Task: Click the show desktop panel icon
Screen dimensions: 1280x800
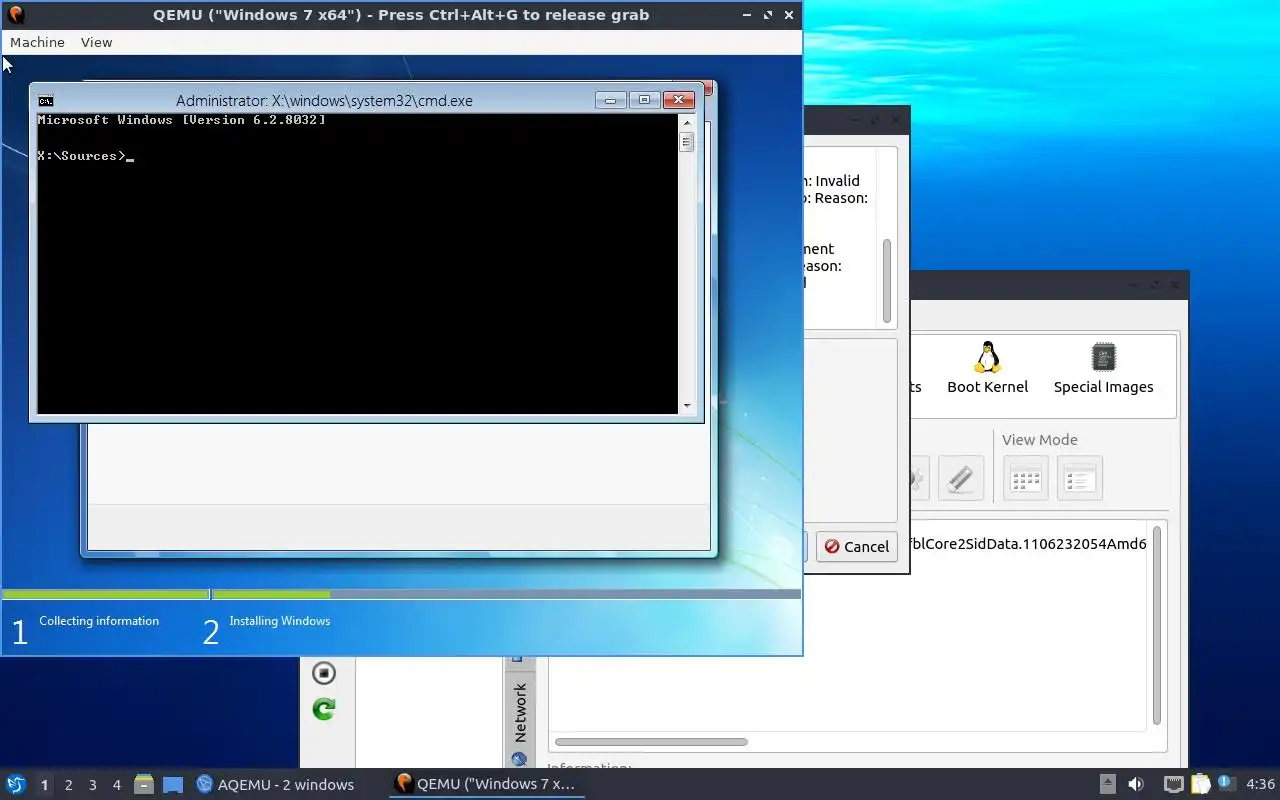Action: [x=173, y=785]
